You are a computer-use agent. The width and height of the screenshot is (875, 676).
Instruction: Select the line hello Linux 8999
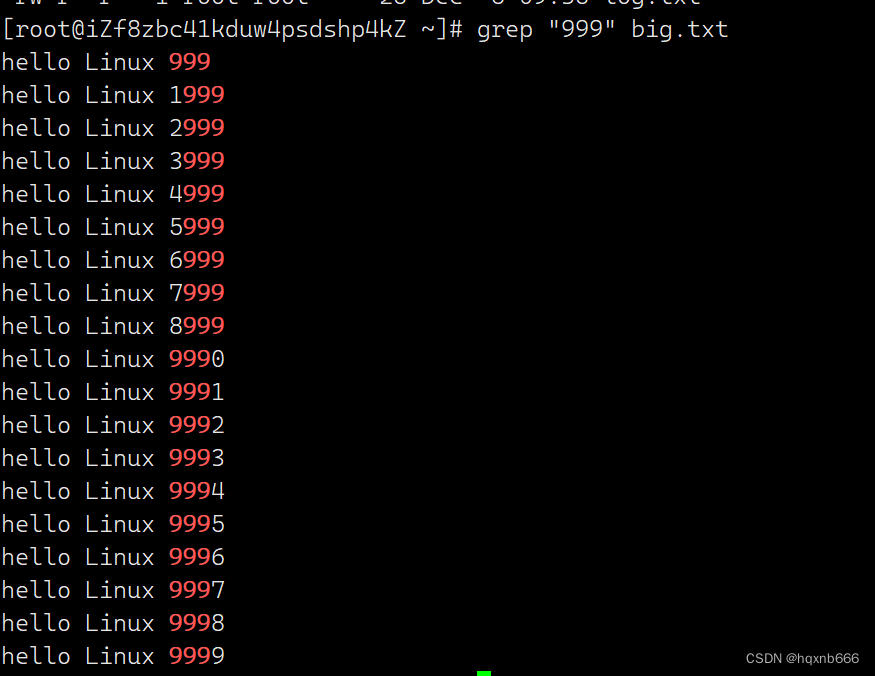(x=113, y=325)
